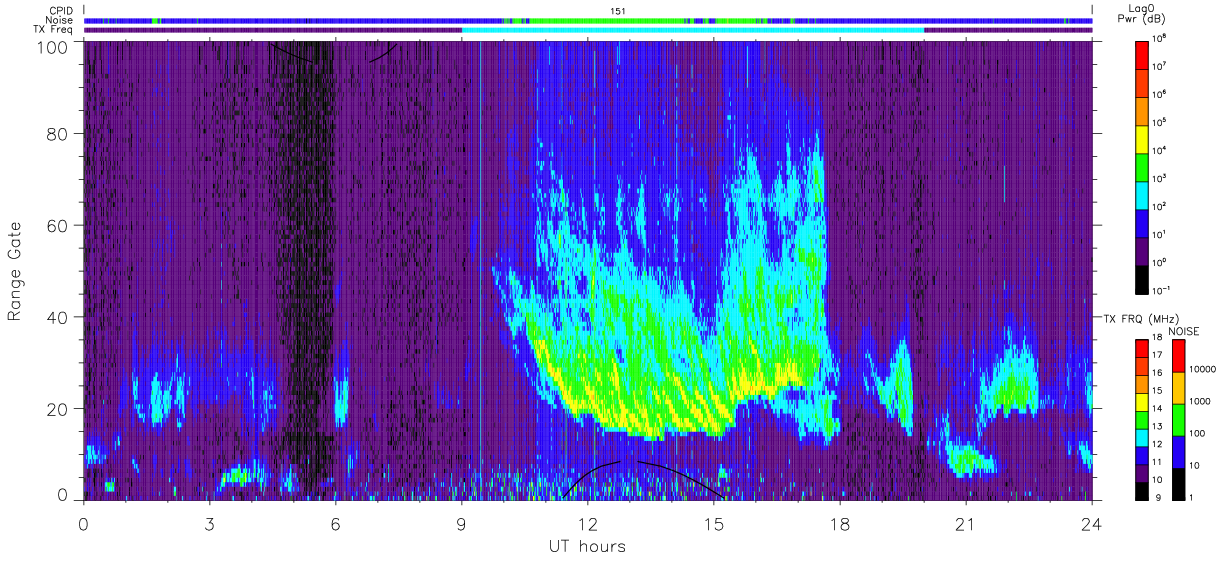Pick the orange segment of NOISE colorbar
The height and width of the screenshot is (567, 1228).
(1178, 388)
